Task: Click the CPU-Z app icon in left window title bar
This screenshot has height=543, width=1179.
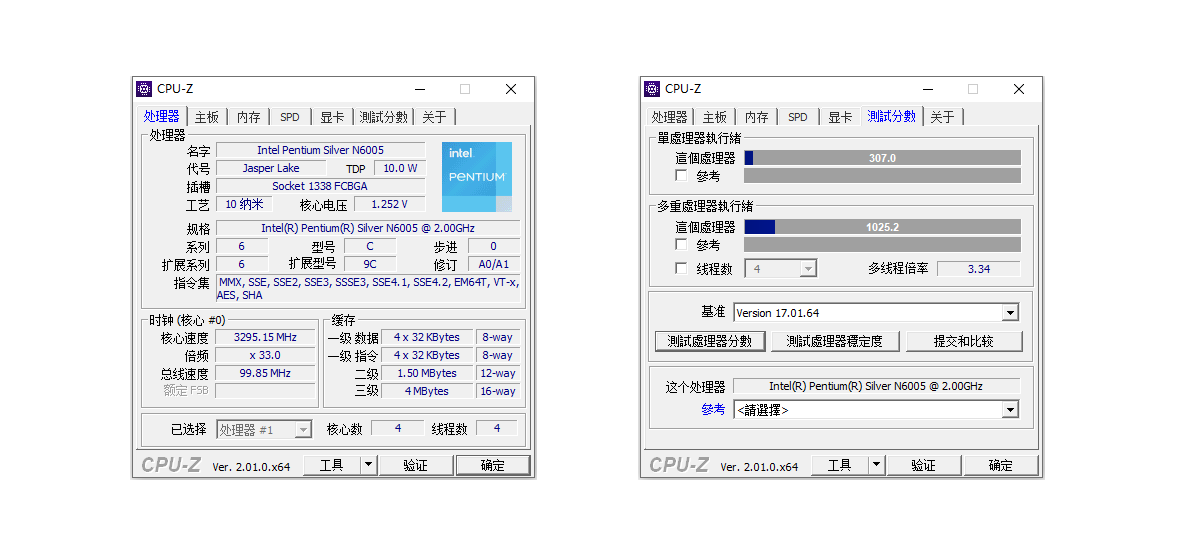Action: (x=144, y=89)
